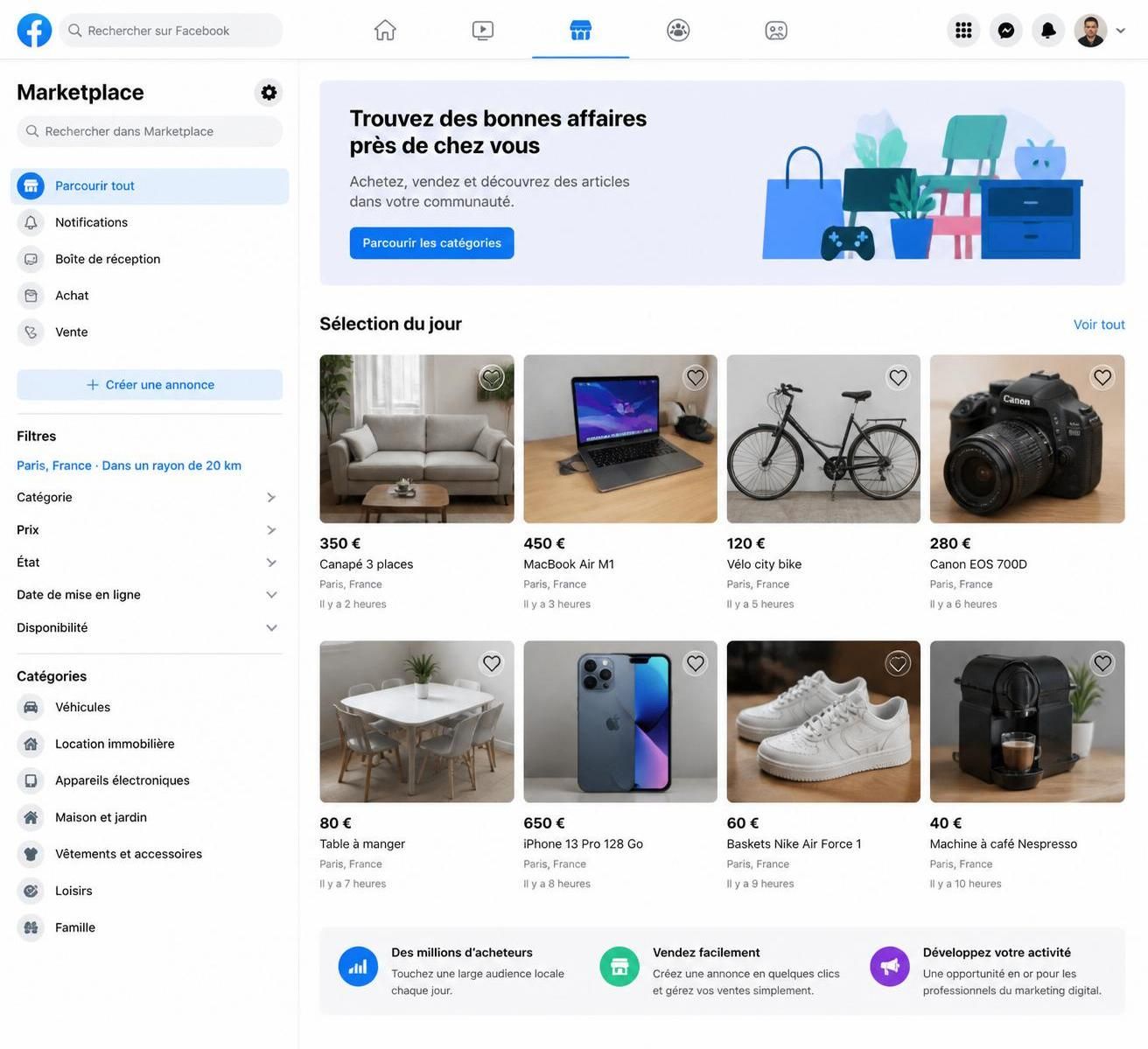
Task: Click Créer une annonce button
Action: click(150, 385)
